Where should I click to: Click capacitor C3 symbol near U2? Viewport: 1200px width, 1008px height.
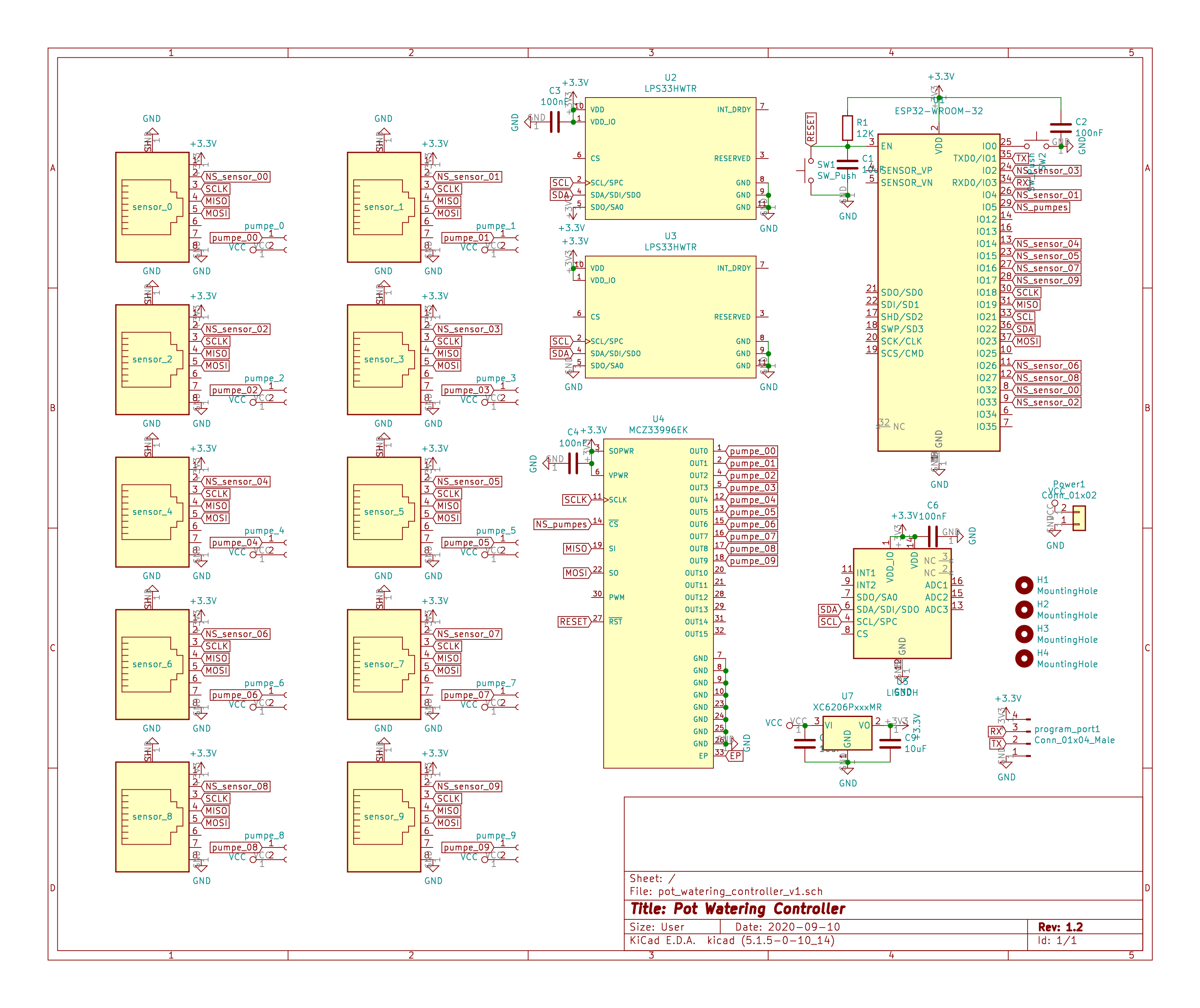pyautogui.click(x=554, y=122)
